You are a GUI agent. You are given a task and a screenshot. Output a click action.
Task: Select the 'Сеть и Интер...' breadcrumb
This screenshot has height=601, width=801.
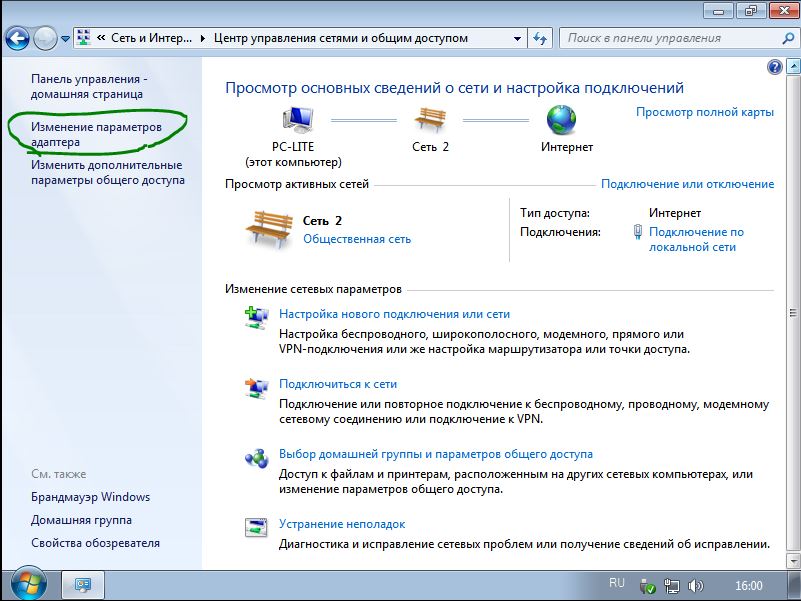click(x=151, y=38)
